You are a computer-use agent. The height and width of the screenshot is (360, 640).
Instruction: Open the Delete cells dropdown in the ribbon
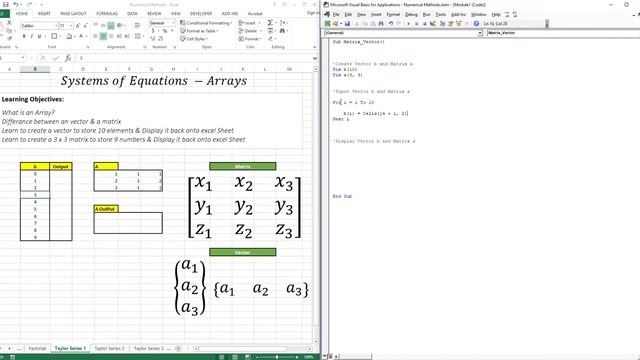pyautogui.click(x=249, y=31)
